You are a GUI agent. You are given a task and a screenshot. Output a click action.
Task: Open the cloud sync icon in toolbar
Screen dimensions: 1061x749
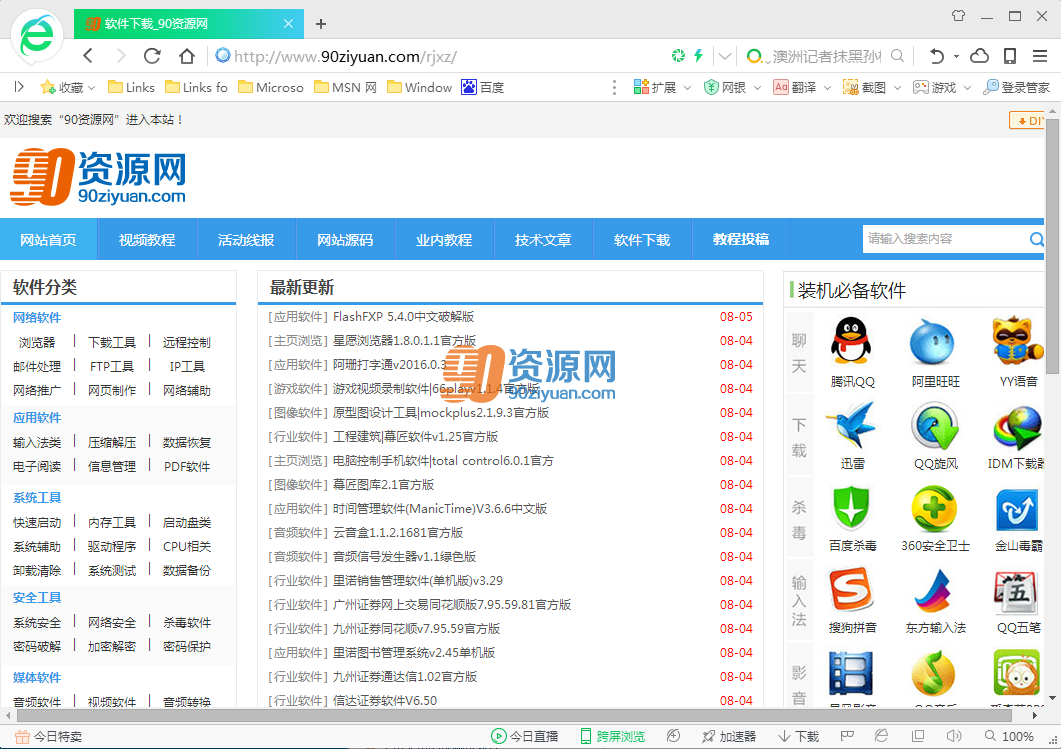(x=979, y=55)
